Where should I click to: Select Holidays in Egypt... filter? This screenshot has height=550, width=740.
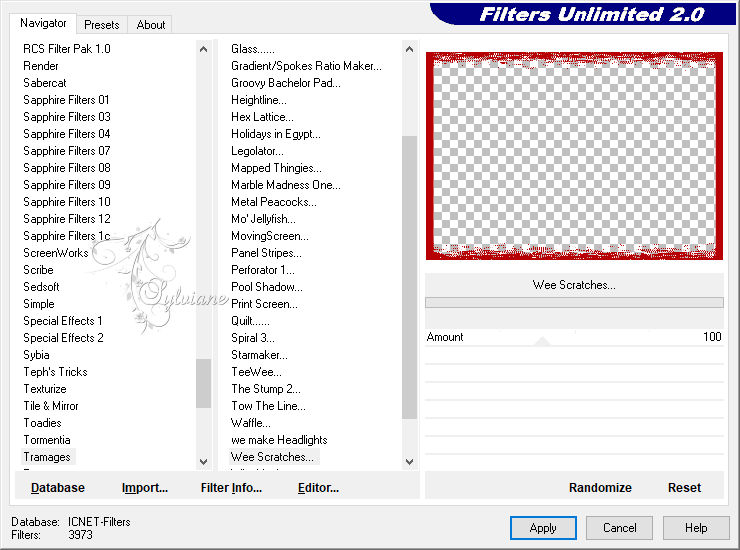(x=276, y=134)
